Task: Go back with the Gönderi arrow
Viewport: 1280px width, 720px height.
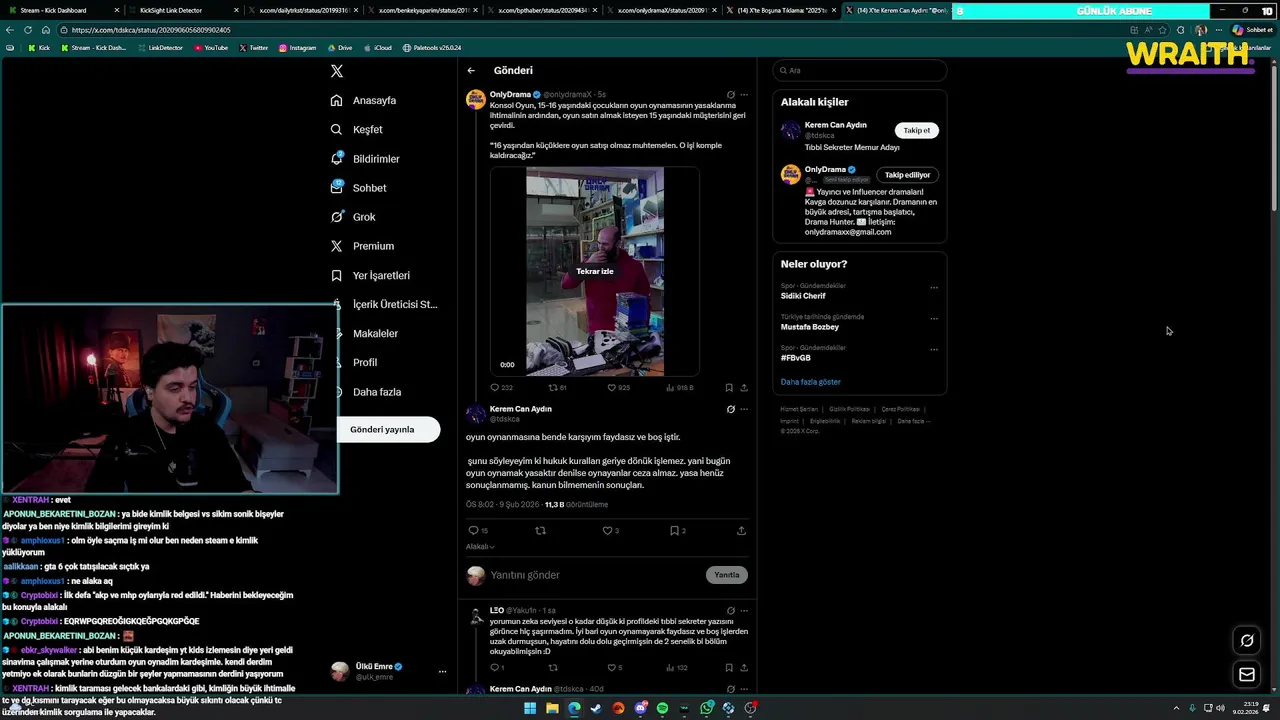Action: pos(471,71)
